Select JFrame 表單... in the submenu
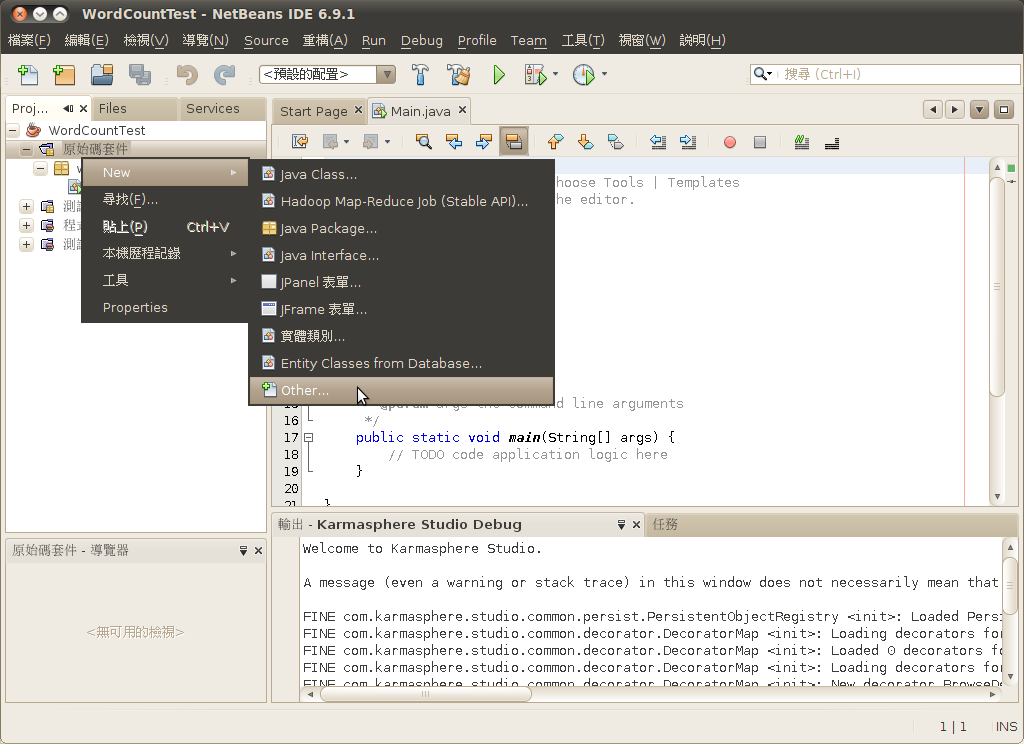Screen dimensions: 1024x744 click(x=401, y=309)
